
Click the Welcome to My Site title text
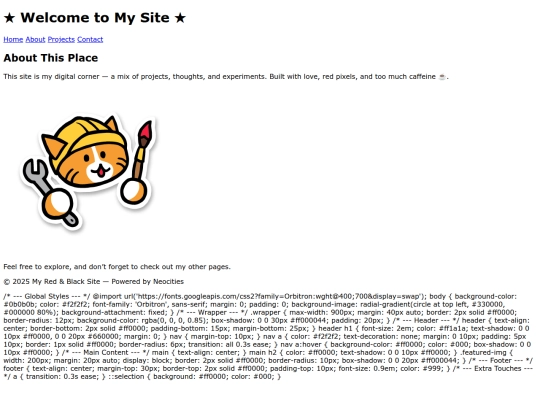[95, 18]
